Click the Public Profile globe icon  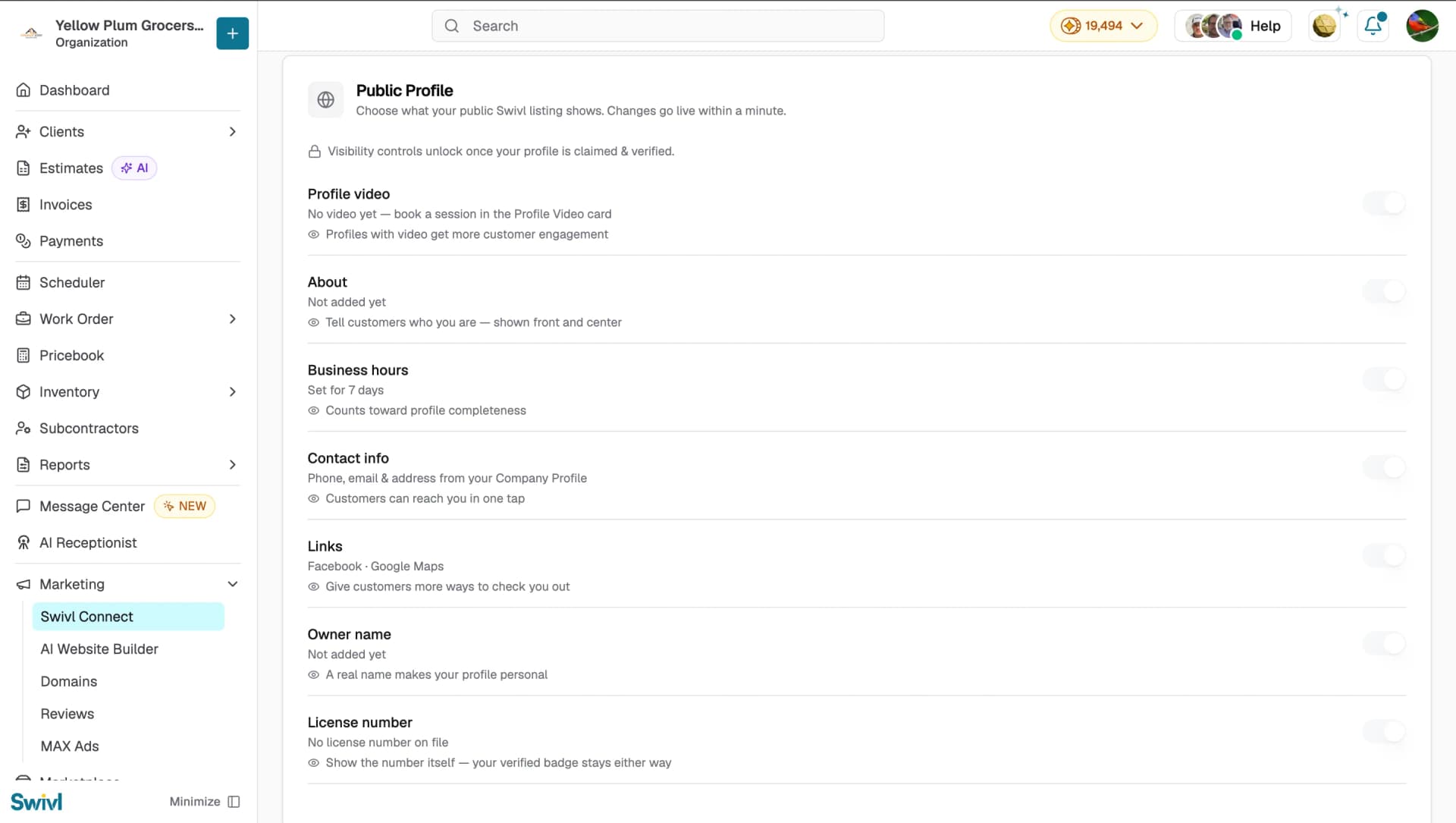point(326,100)
